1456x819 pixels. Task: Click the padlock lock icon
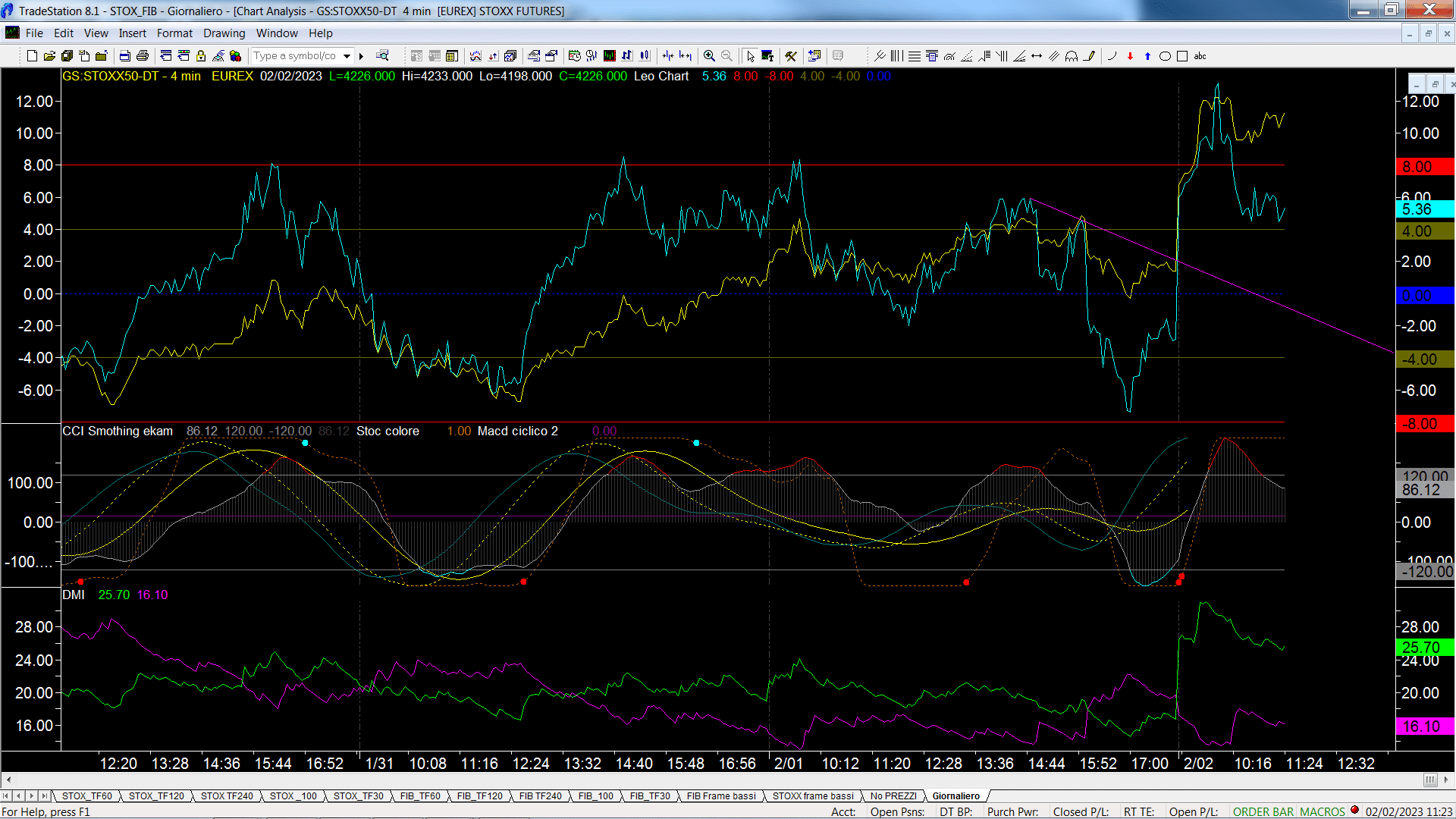[201, 55]
